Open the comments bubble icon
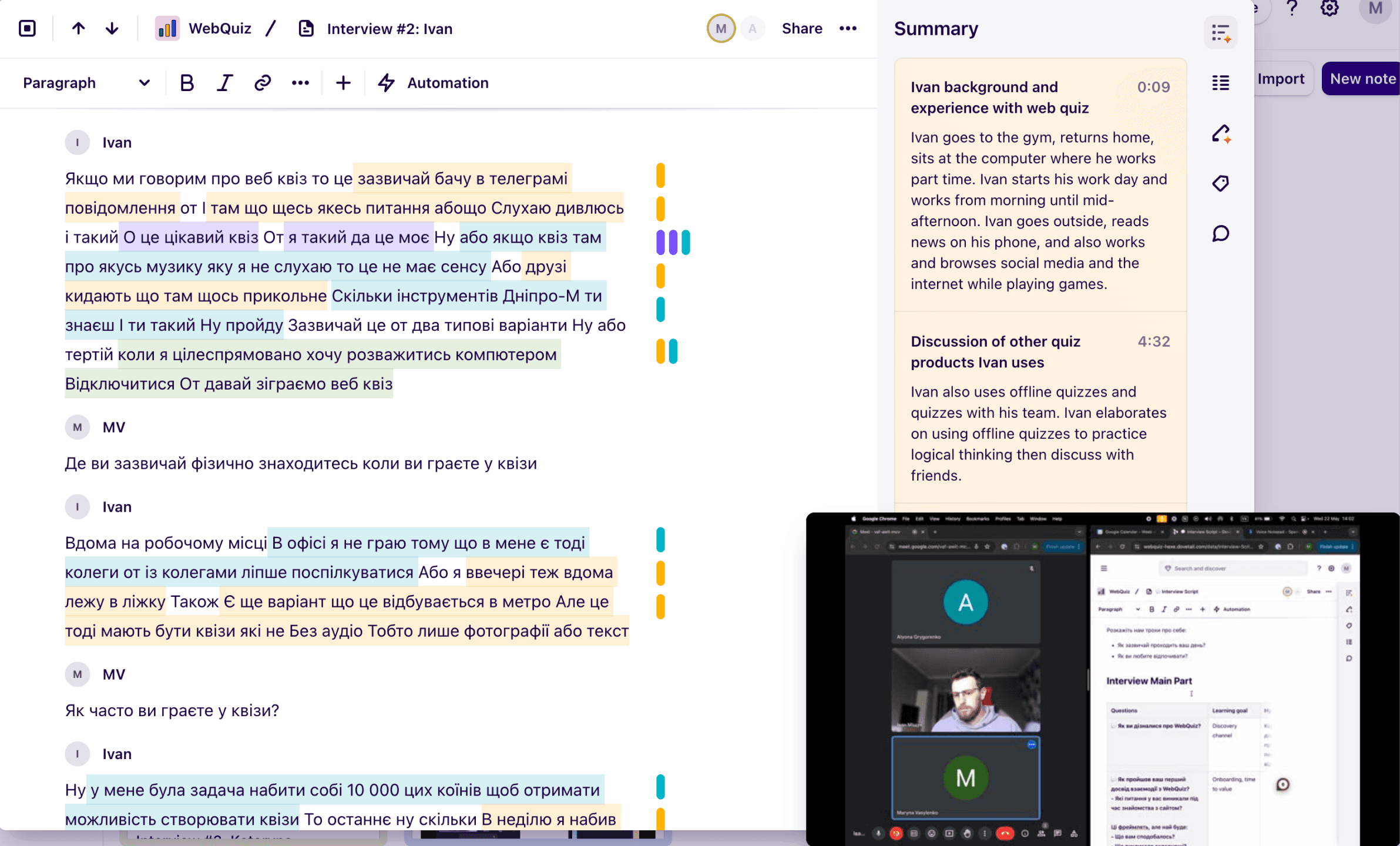 pyautogui.click(x=1220, y=234)
